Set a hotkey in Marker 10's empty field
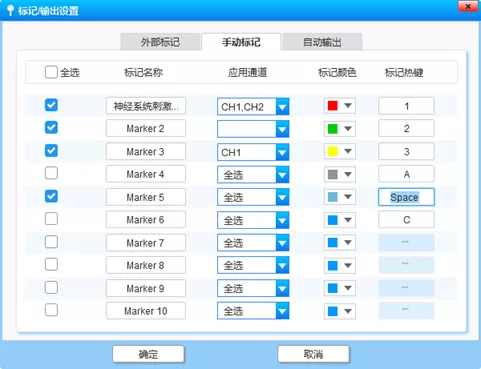The width and height of the screenshot is (481, 369). 406,311
